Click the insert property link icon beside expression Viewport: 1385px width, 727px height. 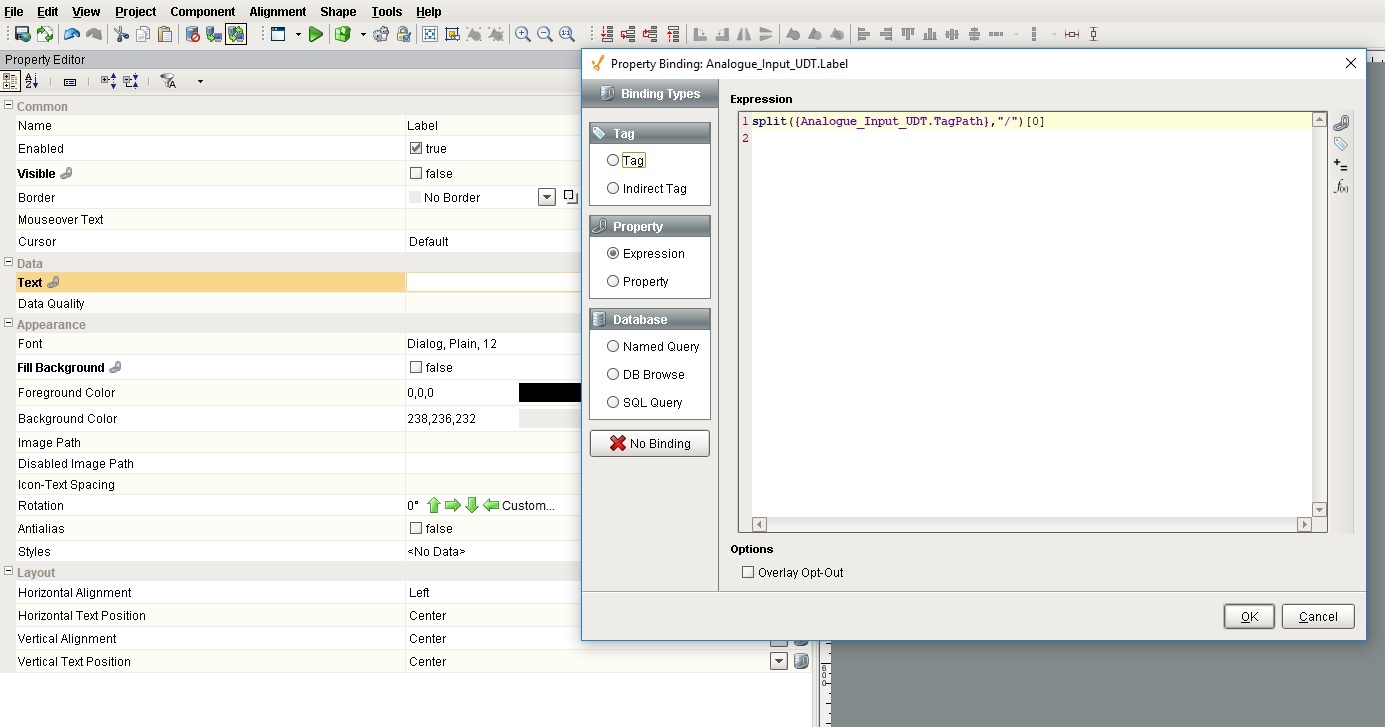point(1341,123)
